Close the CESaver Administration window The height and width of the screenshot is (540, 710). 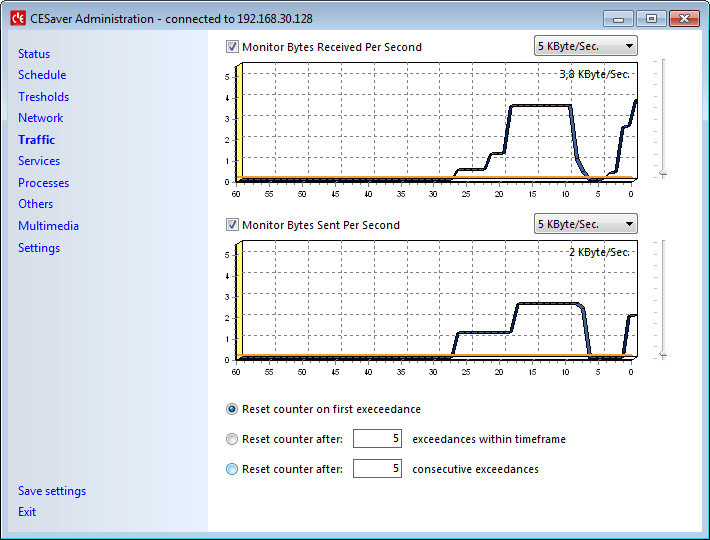[684, 19]
